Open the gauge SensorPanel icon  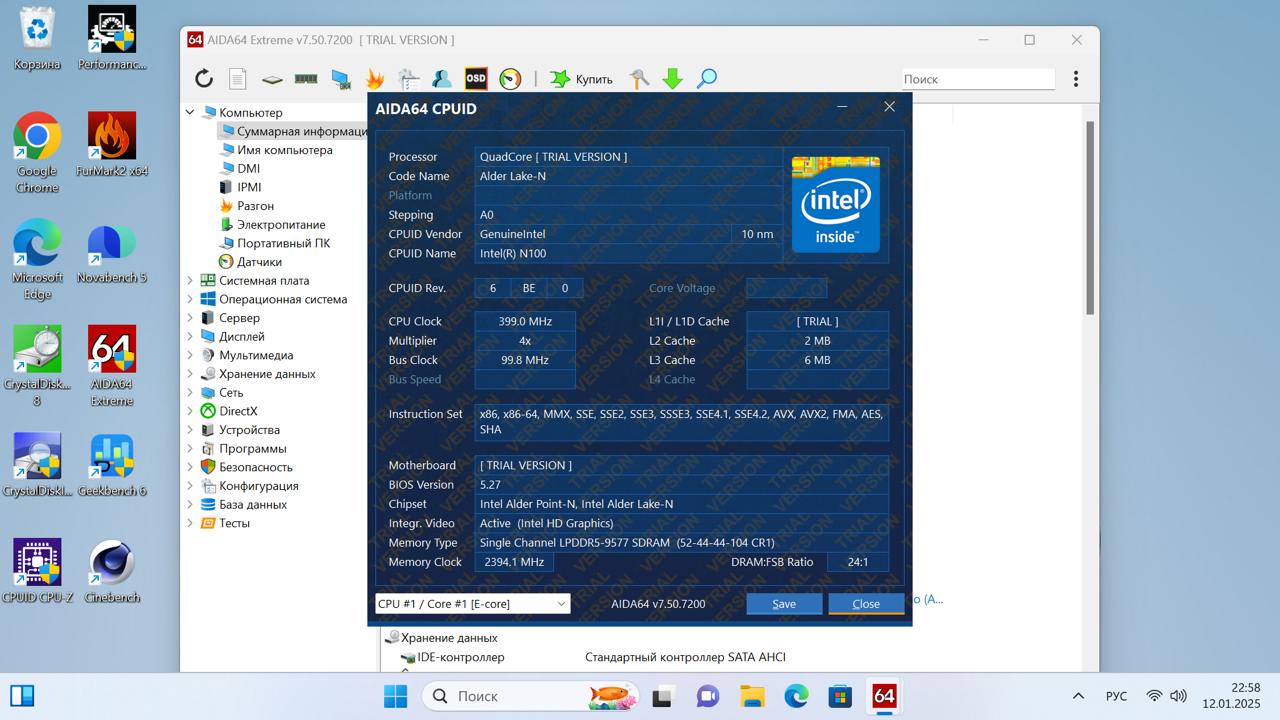510,79
